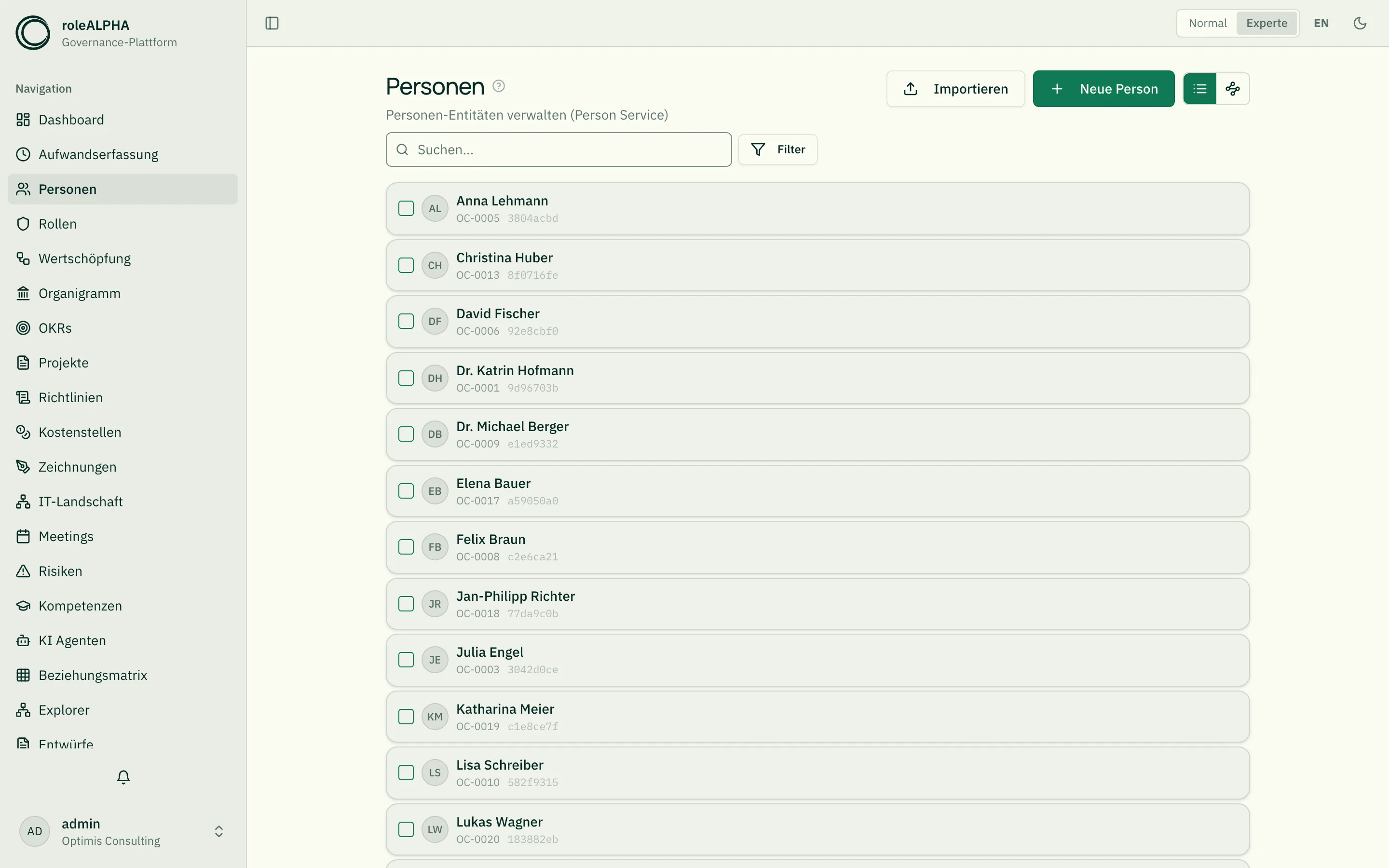
Task: Open the OKRs target icon
Action: (x=23, y=328)
